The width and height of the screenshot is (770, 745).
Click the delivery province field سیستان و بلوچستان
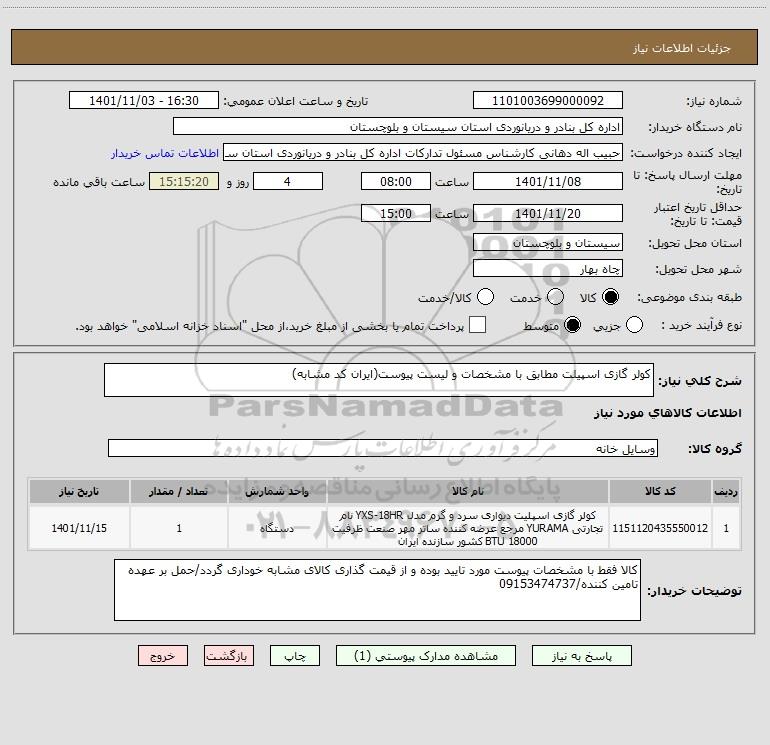548,243
